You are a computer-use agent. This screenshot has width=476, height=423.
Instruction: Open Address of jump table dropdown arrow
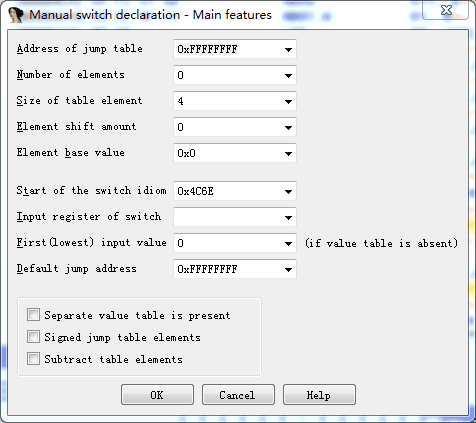point(288,49)
